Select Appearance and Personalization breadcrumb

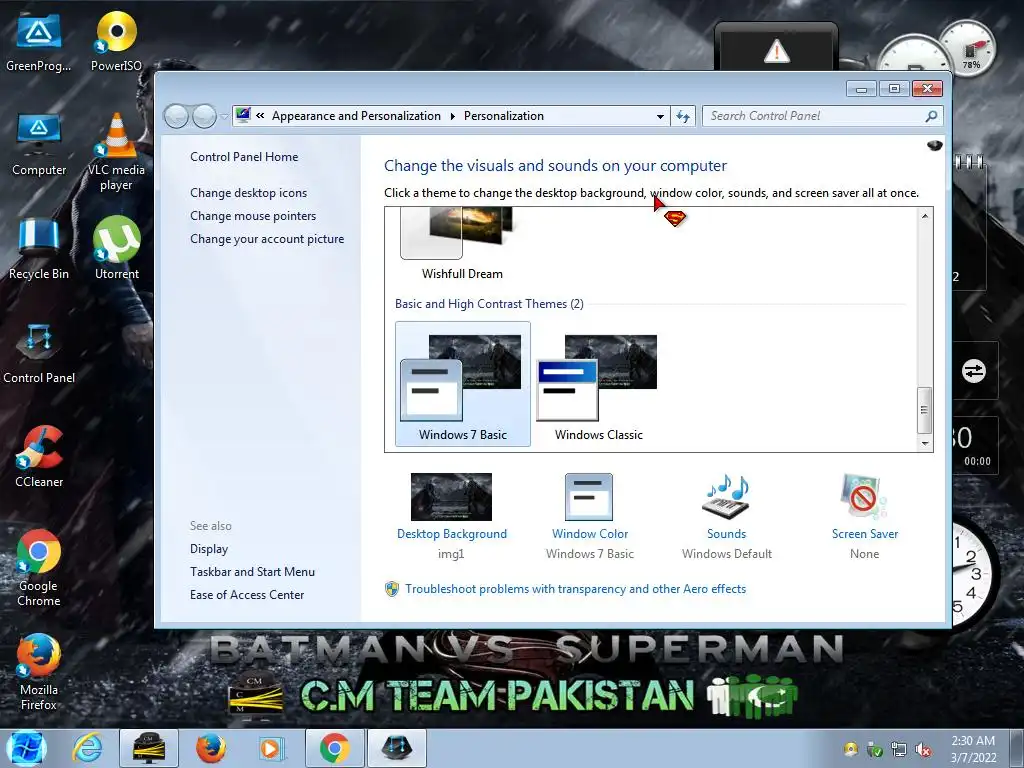click(x=356, y=116)
